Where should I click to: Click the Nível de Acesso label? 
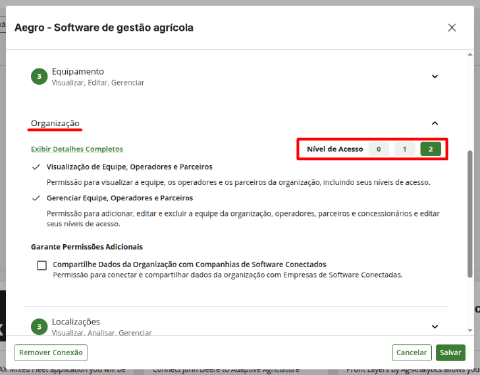pos(335,149)
